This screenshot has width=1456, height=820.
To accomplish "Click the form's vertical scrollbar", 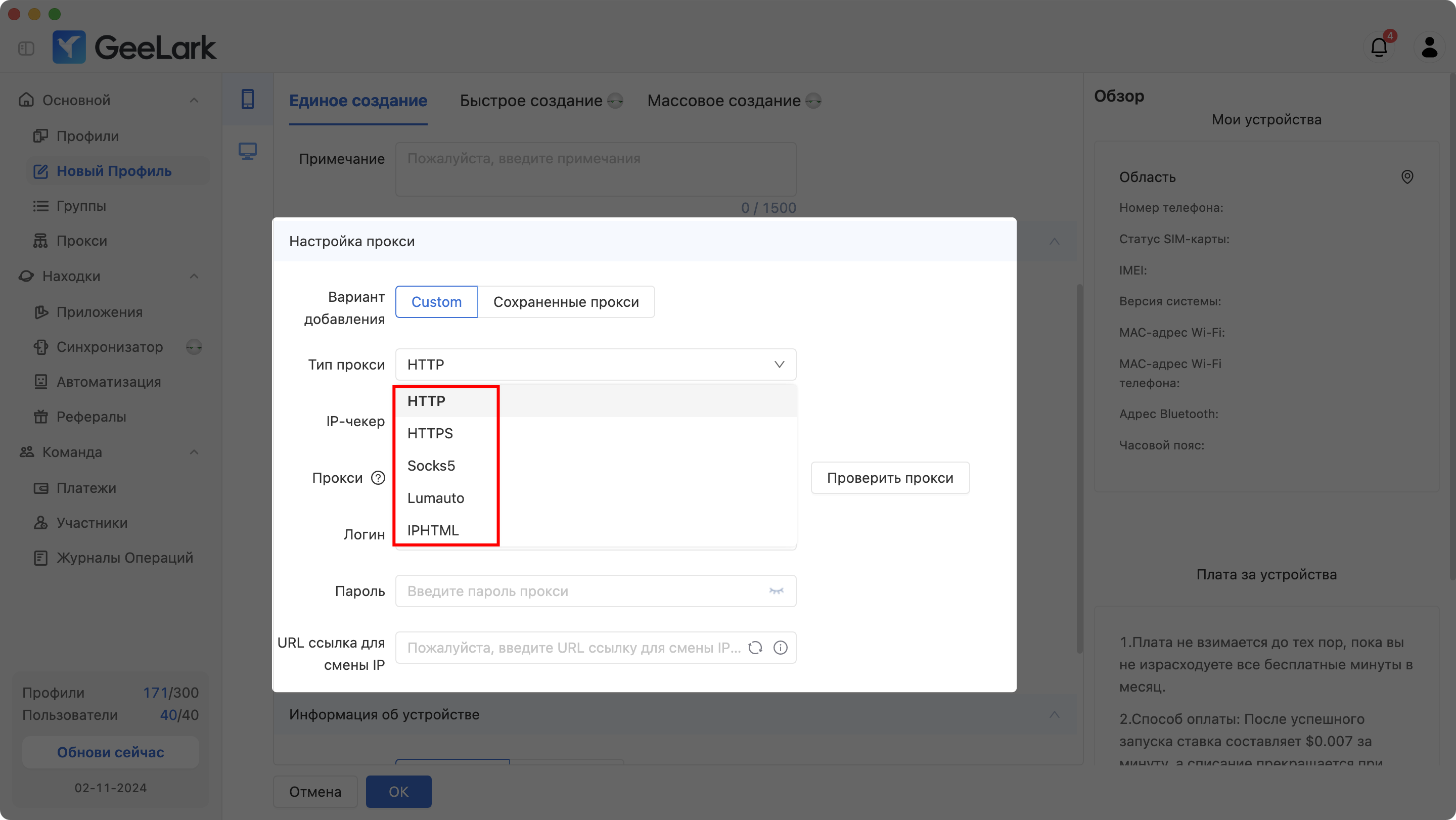I will [1079, 468].
